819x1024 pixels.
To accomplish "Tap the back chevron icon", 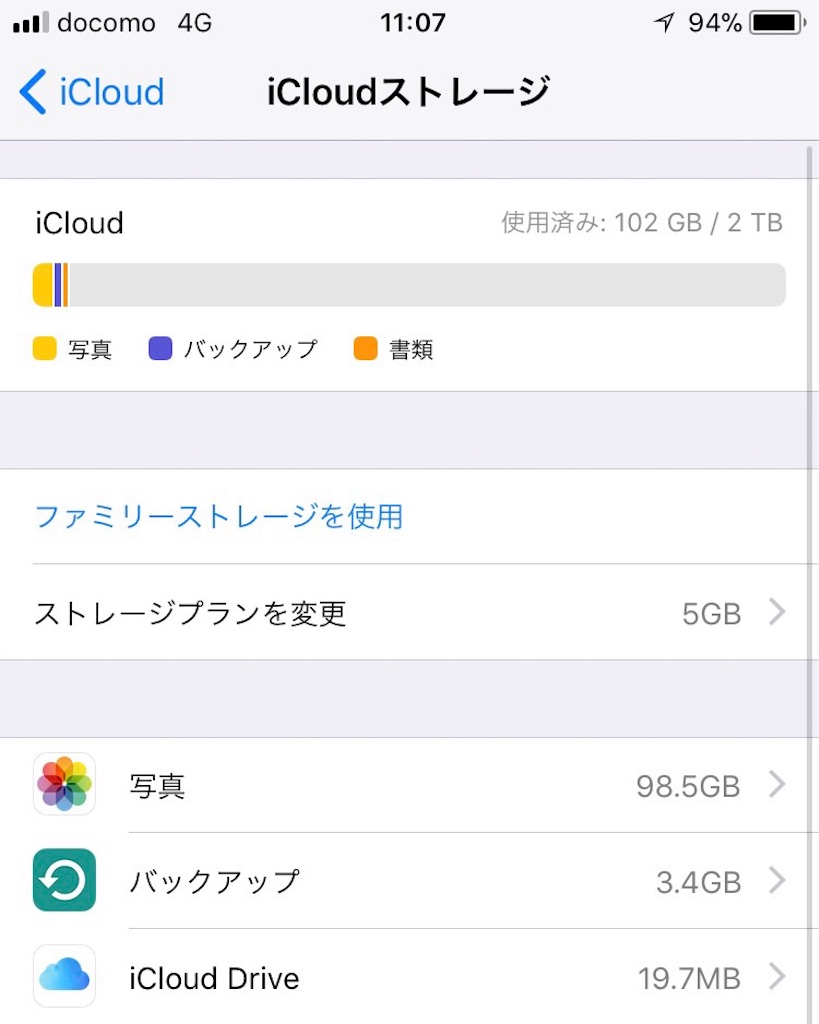I will point(33,91).
